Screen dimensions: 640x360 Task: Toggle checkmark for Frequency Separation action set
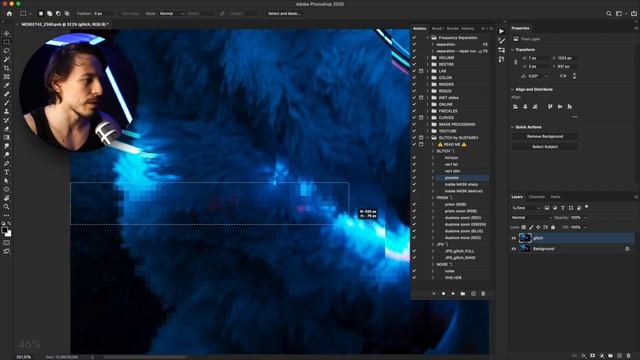pyautogui.click(x=414, y=38)
